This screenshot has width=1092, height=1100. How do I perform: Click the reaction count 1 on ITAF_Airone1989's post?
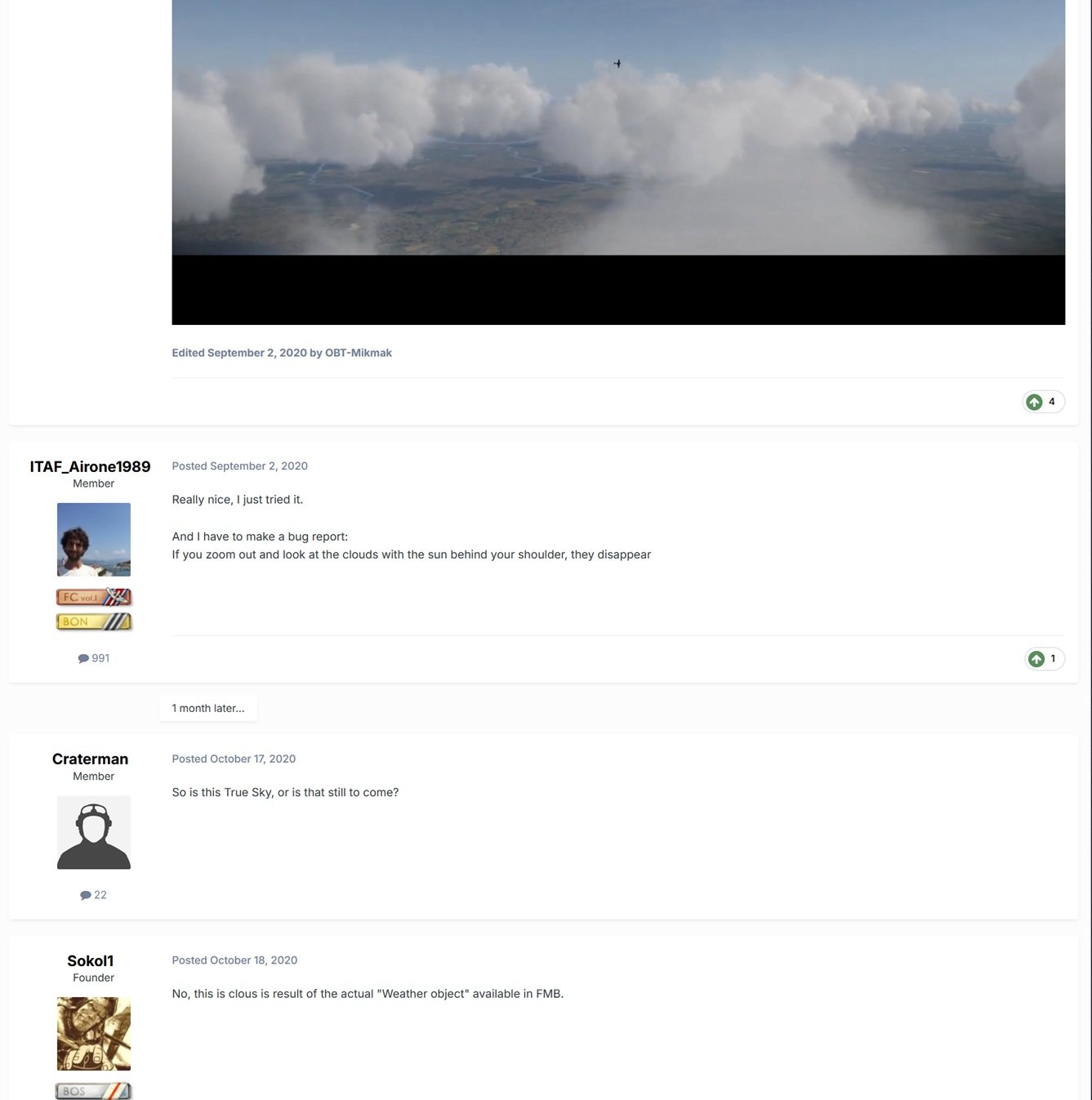pos(1053,659)
